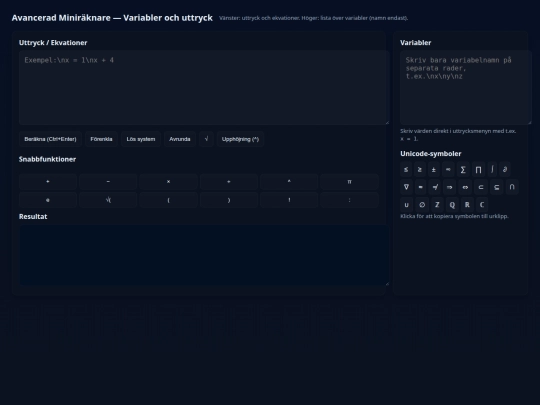Insert closing parenthesis quick function
Screen dimensions: 540x405
[x=229, y=200]
